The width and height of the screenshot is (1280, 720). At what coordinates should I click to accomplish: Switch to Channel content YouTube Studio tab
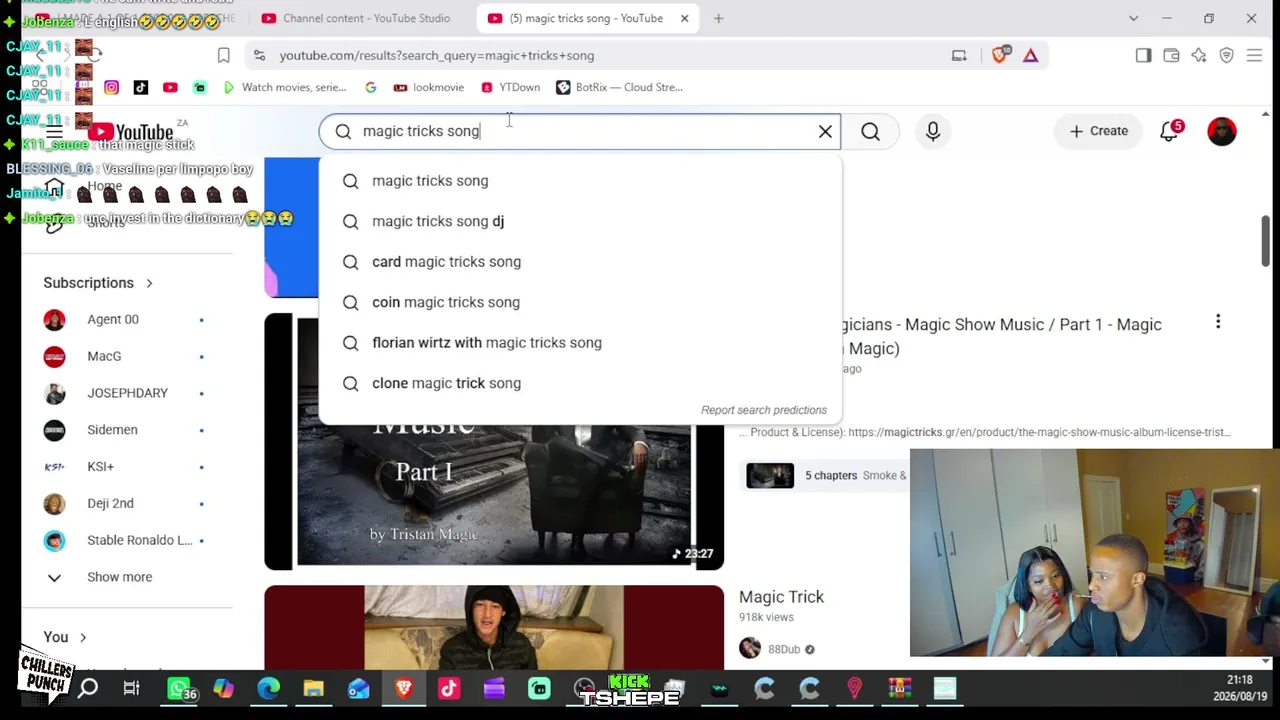tap(355, 18)
